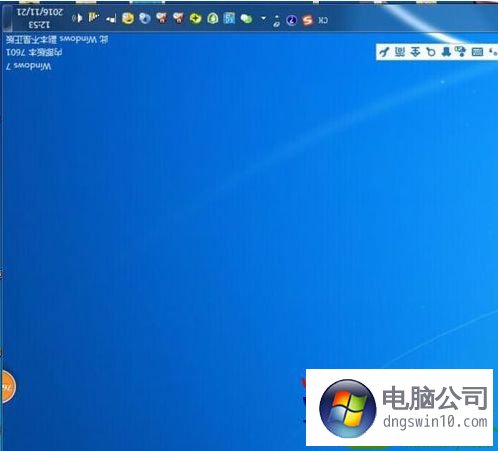Click red-white tray icon next to yellow-green icon
Image resolution: width=498 pixels, height=451 pixels.
click(x=179, y=18)
